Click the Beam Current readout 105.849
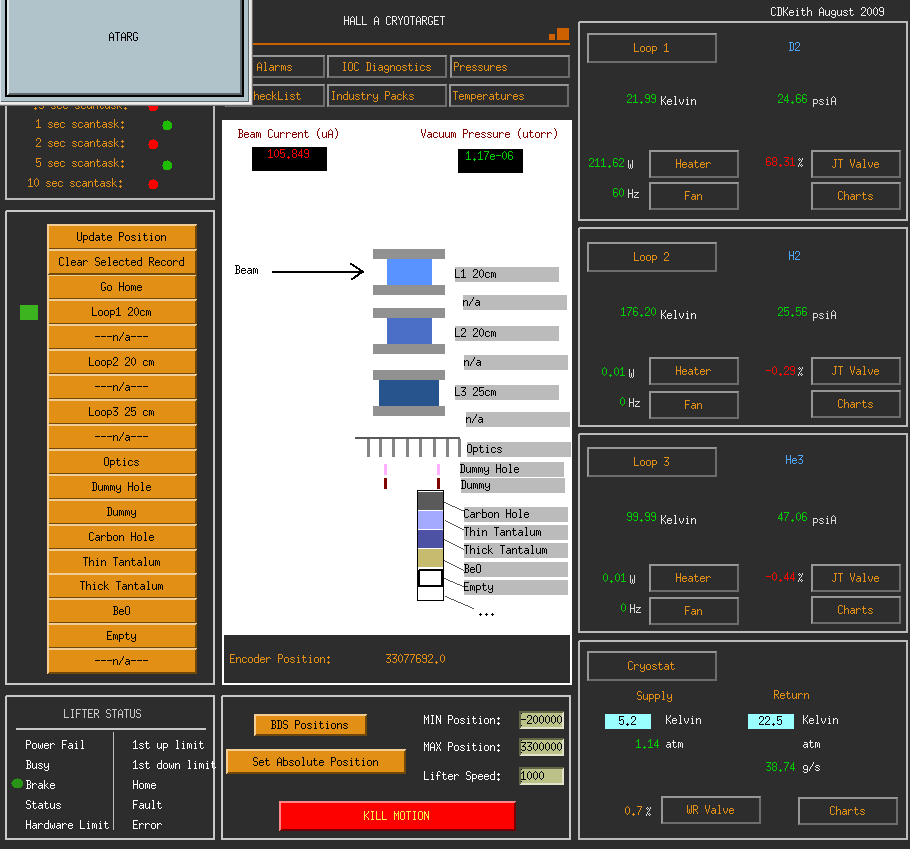Screen dimensions: 910x849 pyautogui.click(x=289, y=158)
